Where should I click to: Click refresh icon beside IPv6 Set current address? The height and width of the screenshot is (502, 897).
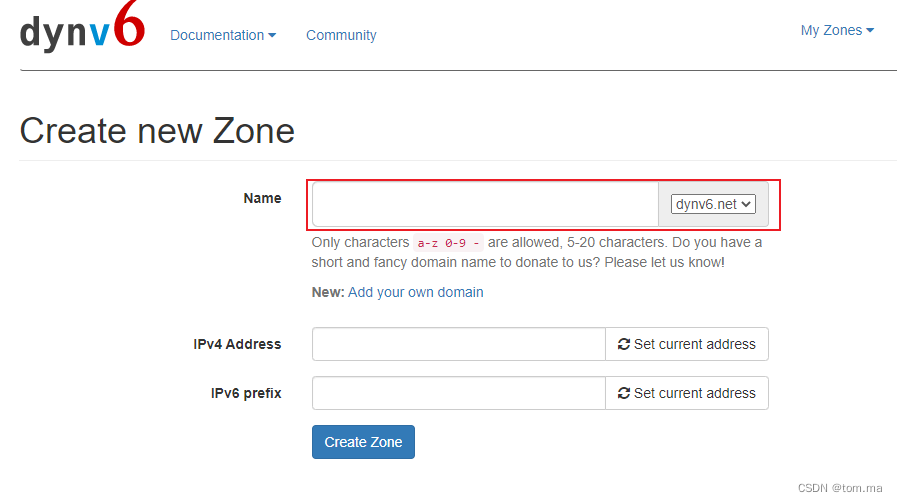[x=624, y=393]
